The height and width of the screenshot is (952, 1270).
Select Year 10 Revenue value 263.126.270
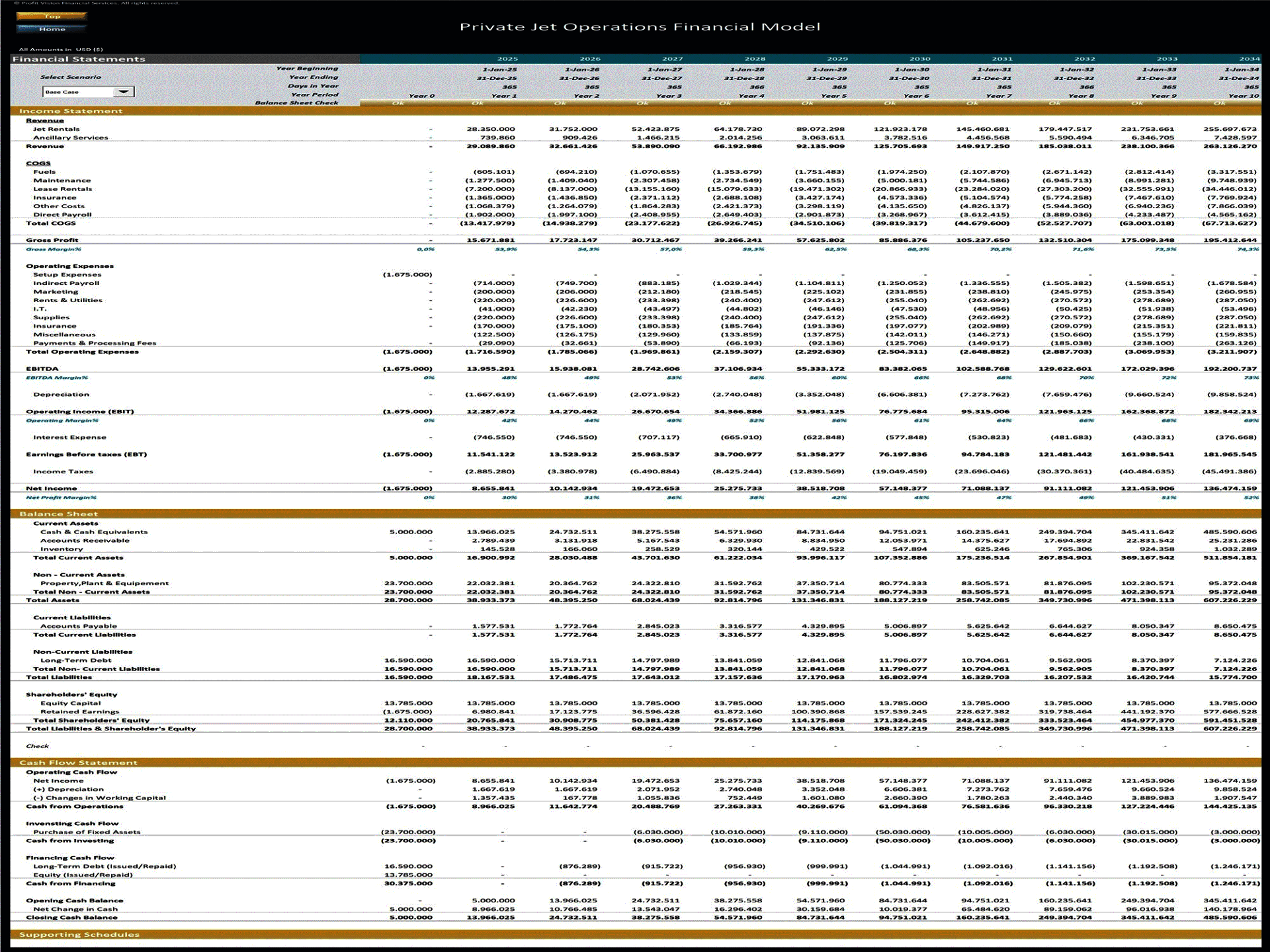pyautogui.click(x=1230, y=146)
